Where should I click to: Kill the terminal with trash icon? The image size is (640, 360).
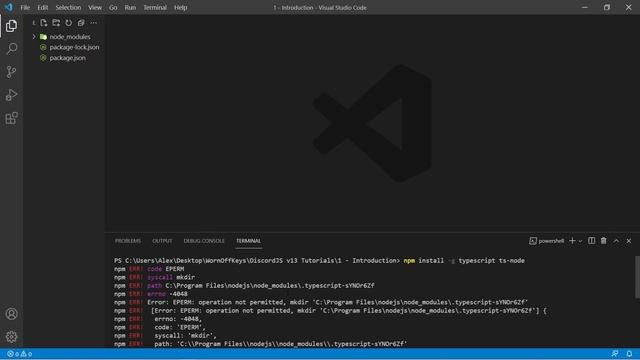pyautogui.click(x=604, y=241)
